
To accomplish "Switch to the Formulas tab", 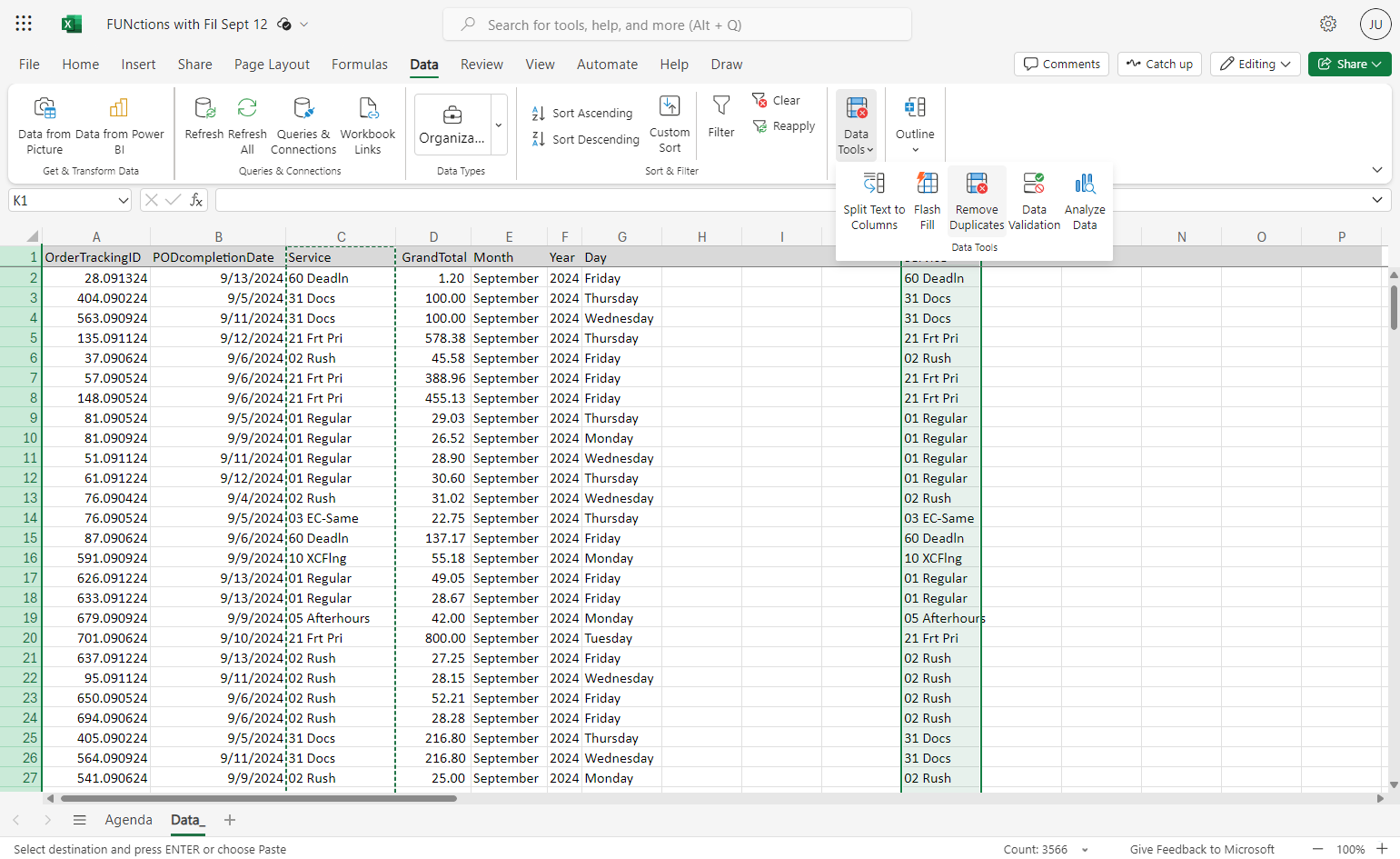I will [x=360, y=65].
